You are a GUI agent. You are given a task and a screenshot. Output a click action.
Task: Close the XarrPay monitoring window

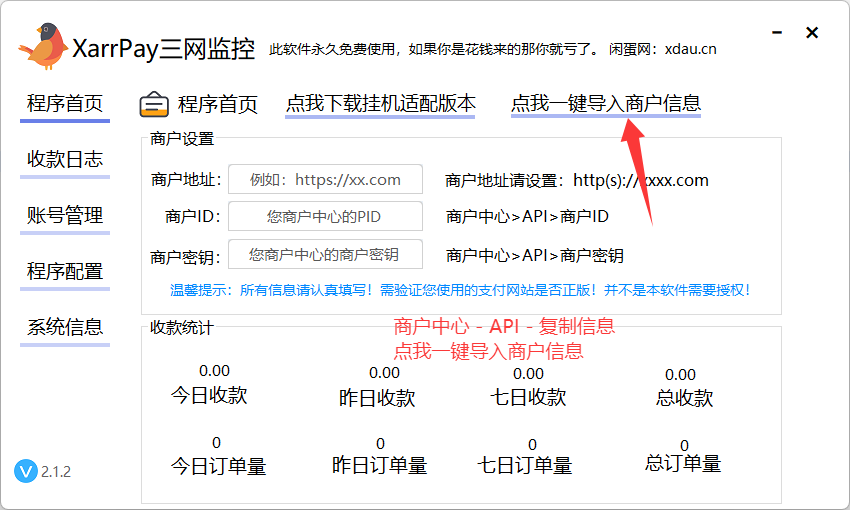click(812, 33)
